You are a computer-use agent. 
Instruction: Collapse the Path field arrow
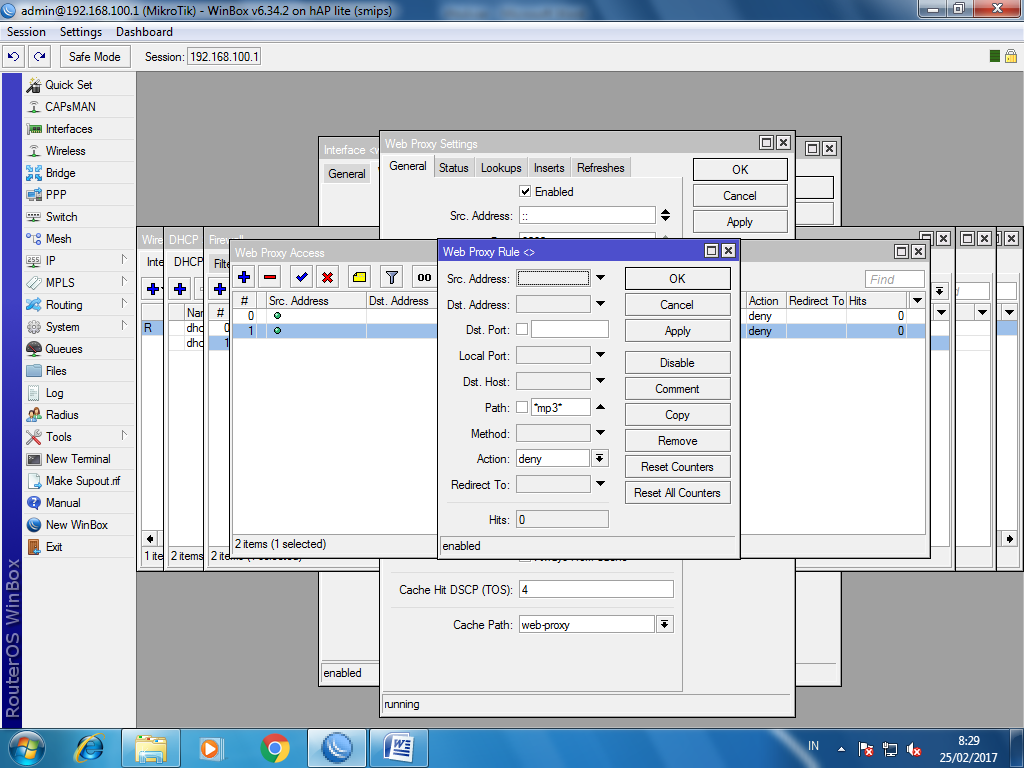[600, 407]
